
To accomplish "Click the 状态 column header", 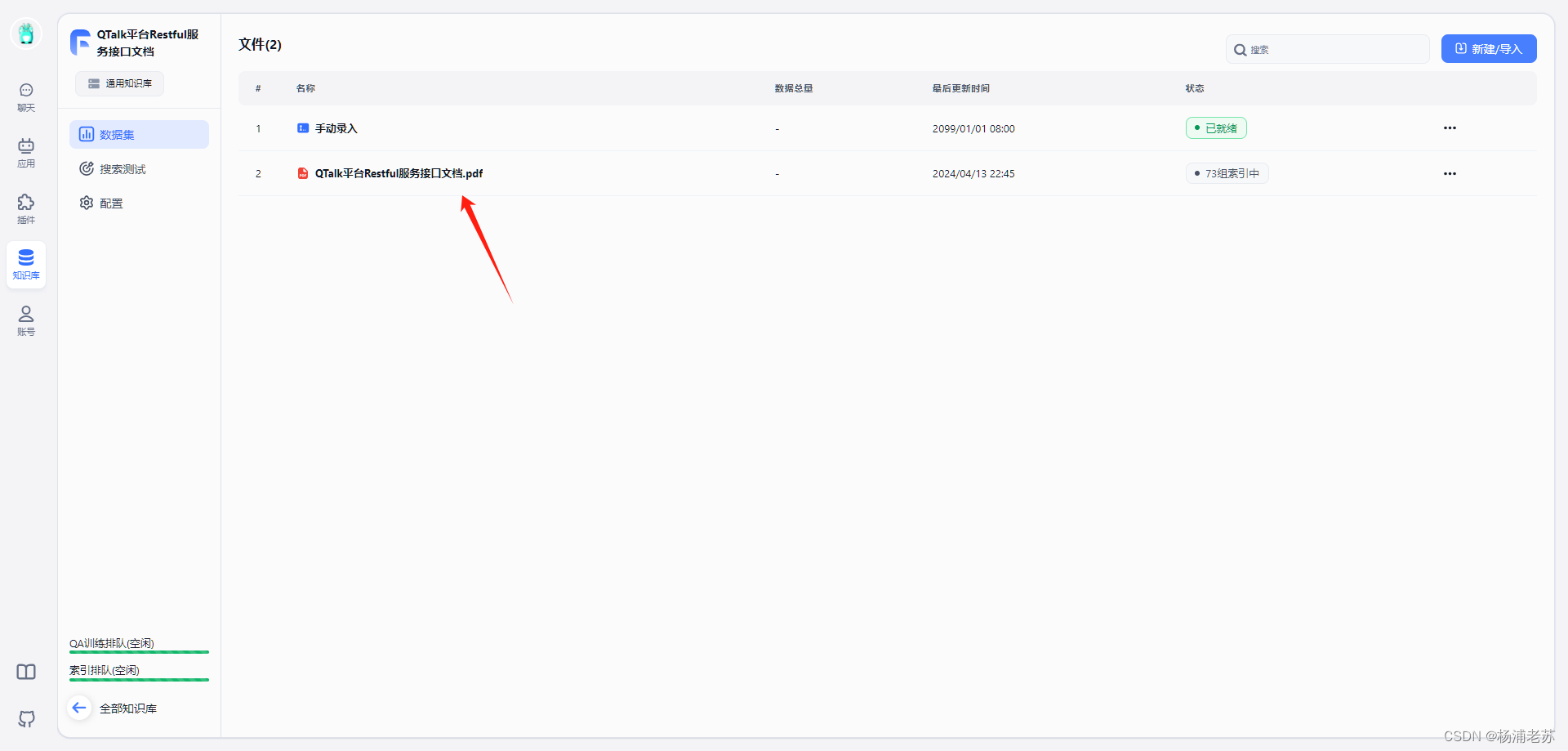I will coord(1195,88).
